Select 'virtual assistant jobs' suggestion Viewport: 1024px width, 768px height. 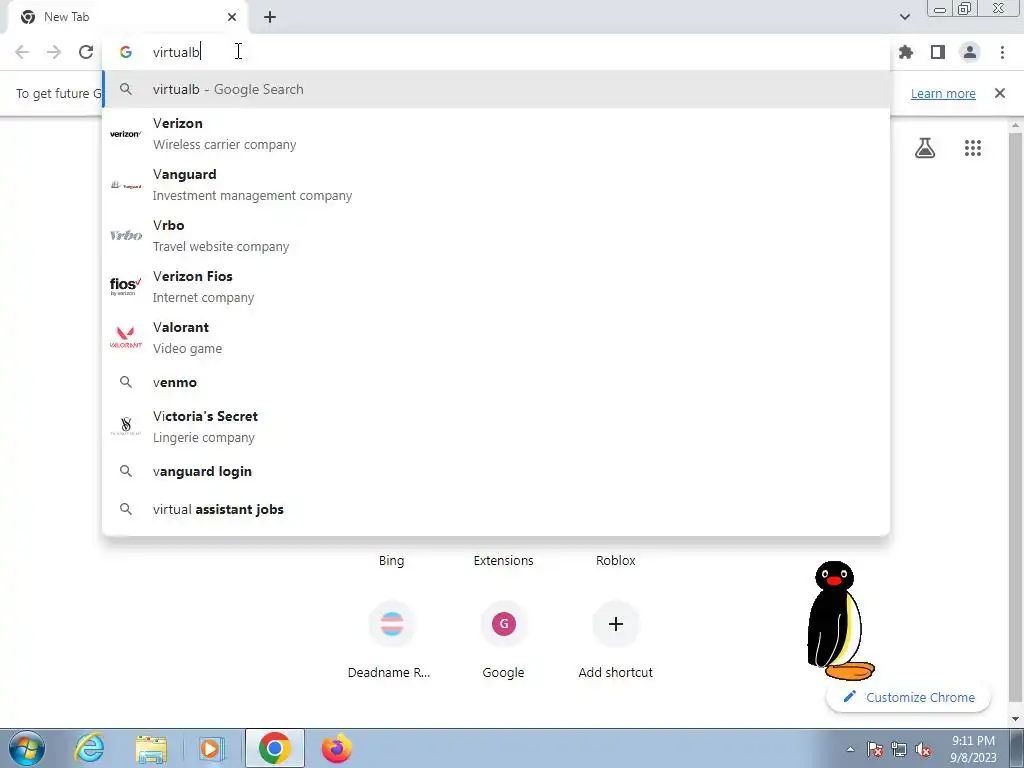tap(496, 509)
